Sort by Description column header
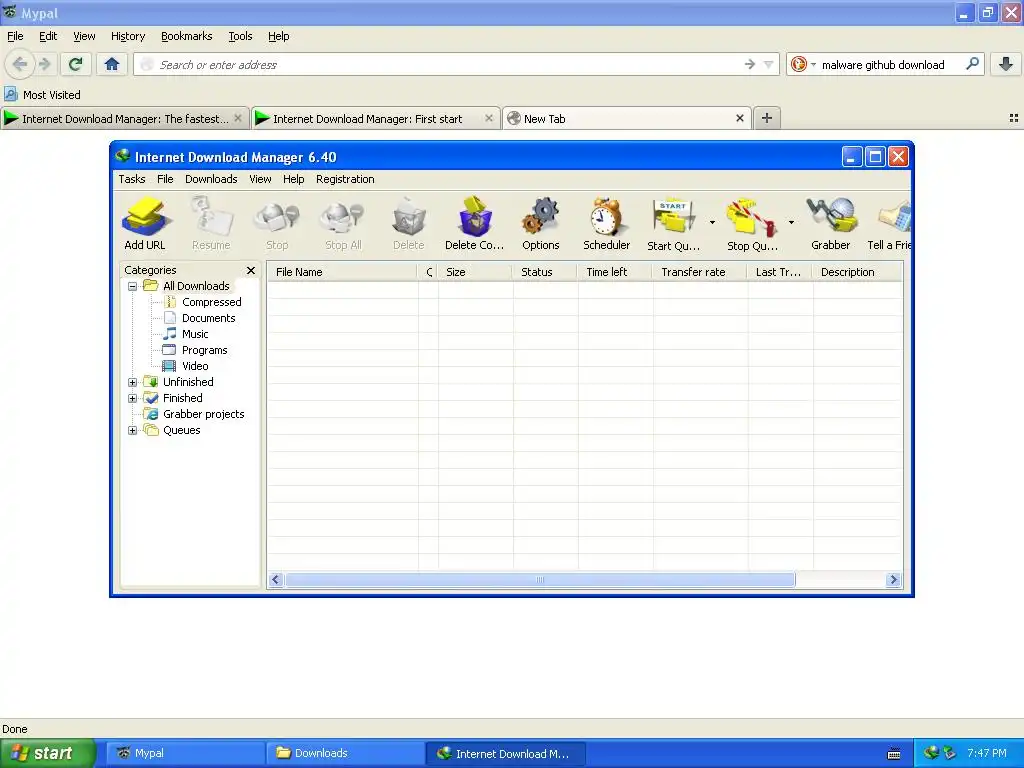The width and height of the screenshot is (1024, 768). tap(857, 272)
